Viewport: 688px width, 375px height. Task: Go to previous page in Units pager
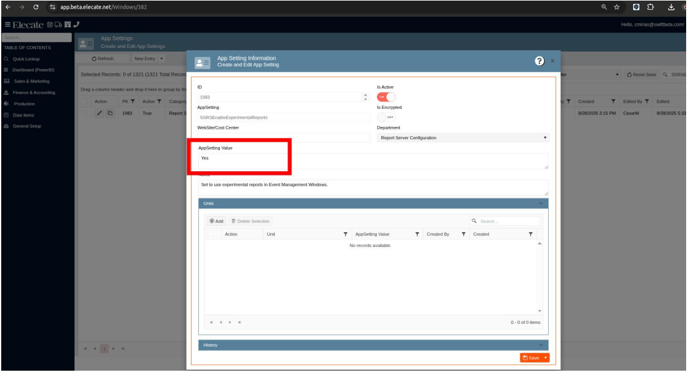[x=221, y=322]
